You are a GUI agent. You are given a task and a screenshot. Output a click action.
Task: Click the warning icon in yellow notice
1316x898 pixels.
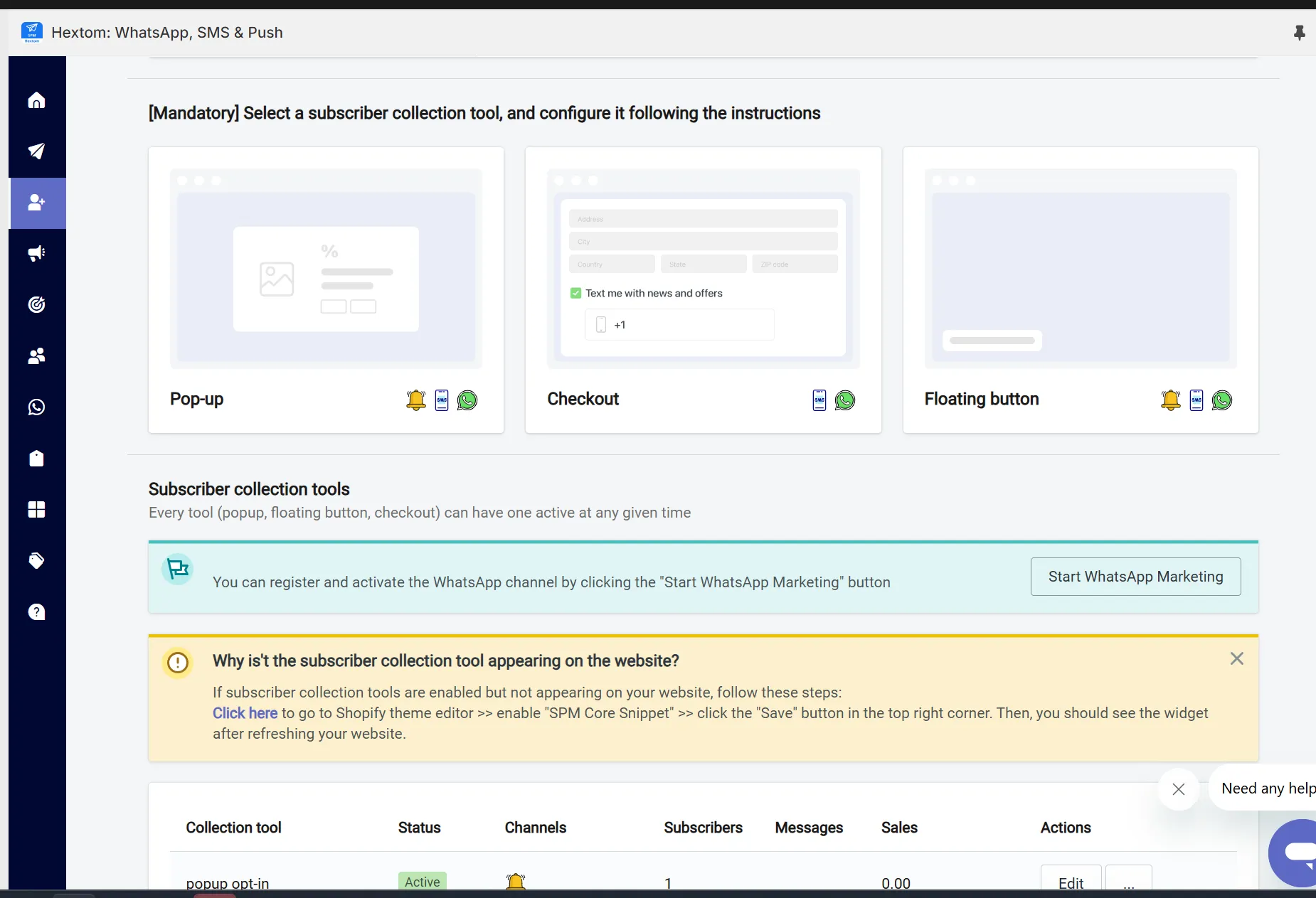coord(178,663)
